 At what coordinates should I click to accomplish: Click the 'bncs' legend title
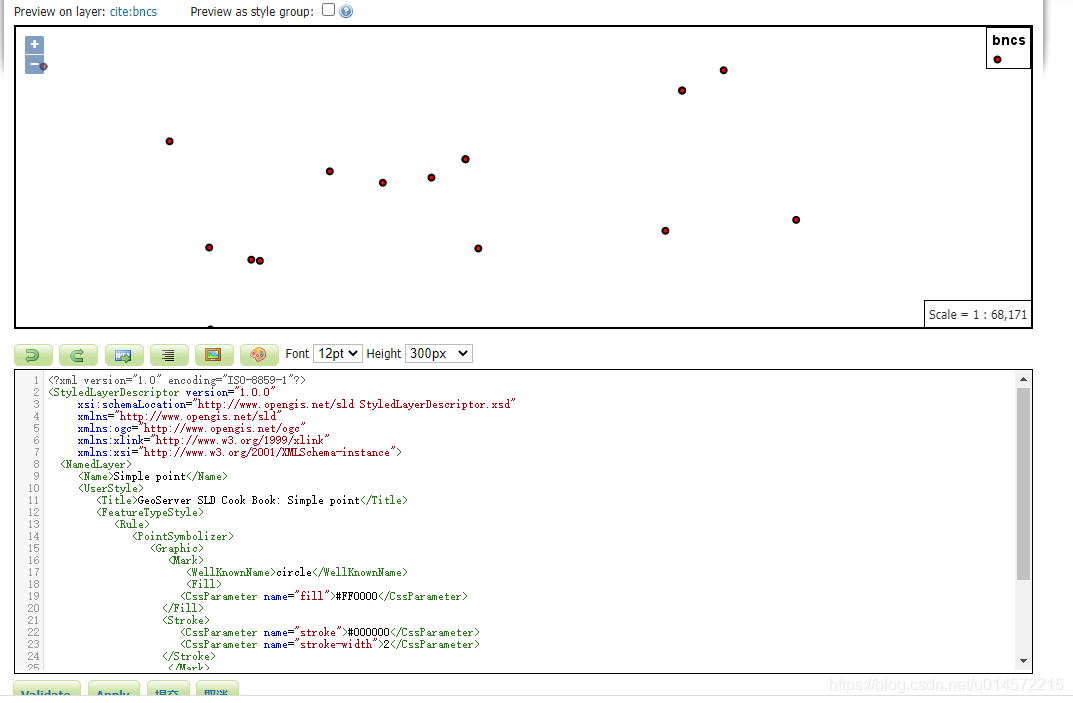(x=1009, y=40)
